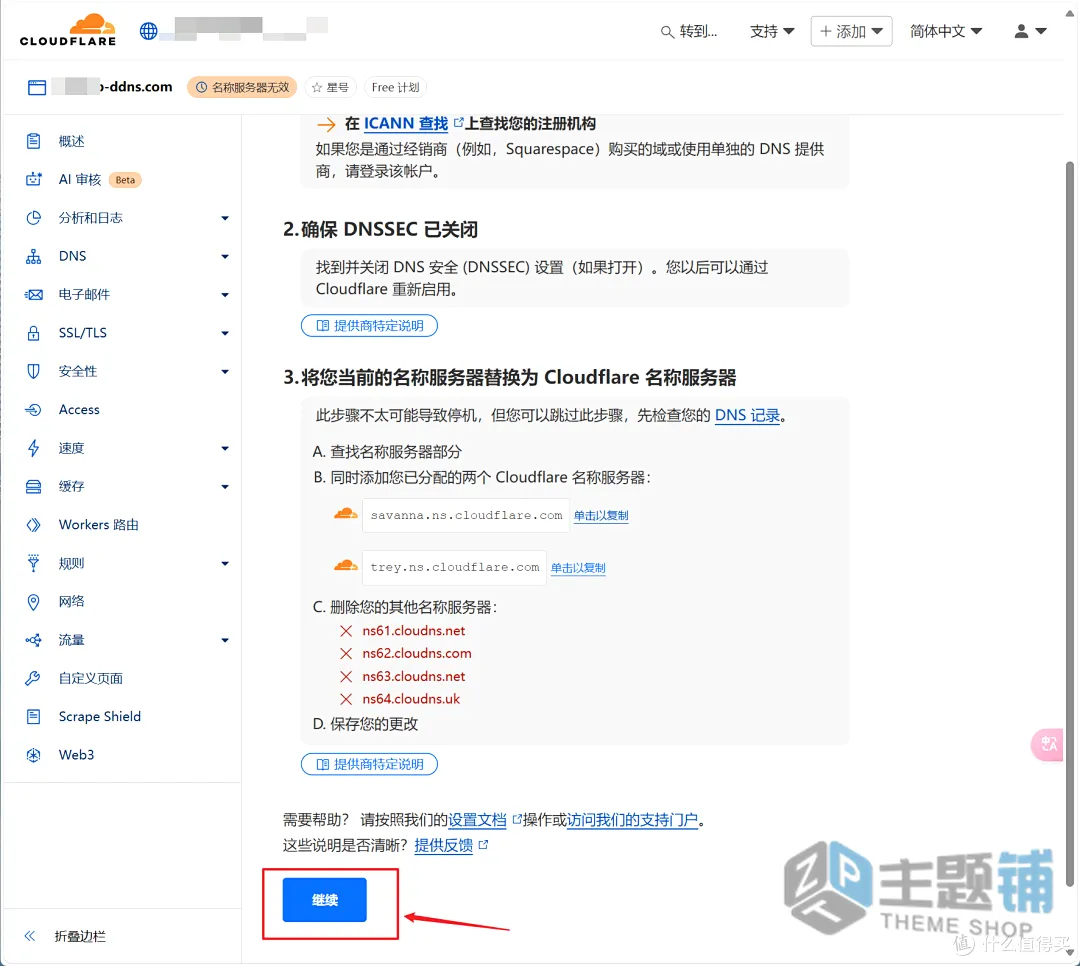This screenshot has width=1080, height=966.
Task: Click the 自定义页面 wrench icon
Action: coord(33,678)
